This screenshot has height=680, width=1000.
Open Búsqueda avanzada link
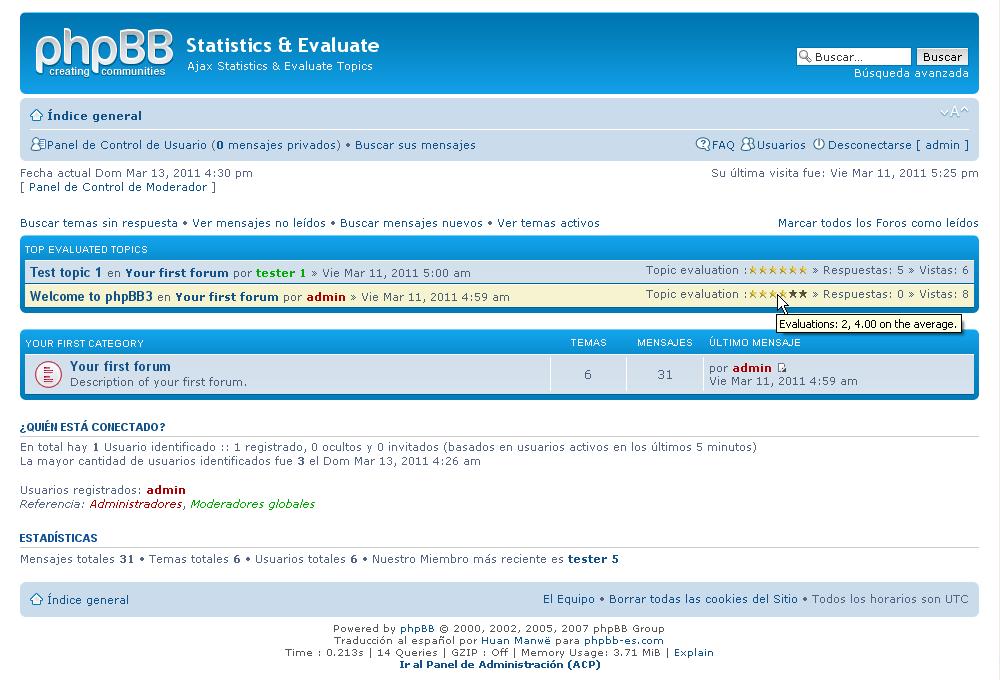tap(910, 73)
